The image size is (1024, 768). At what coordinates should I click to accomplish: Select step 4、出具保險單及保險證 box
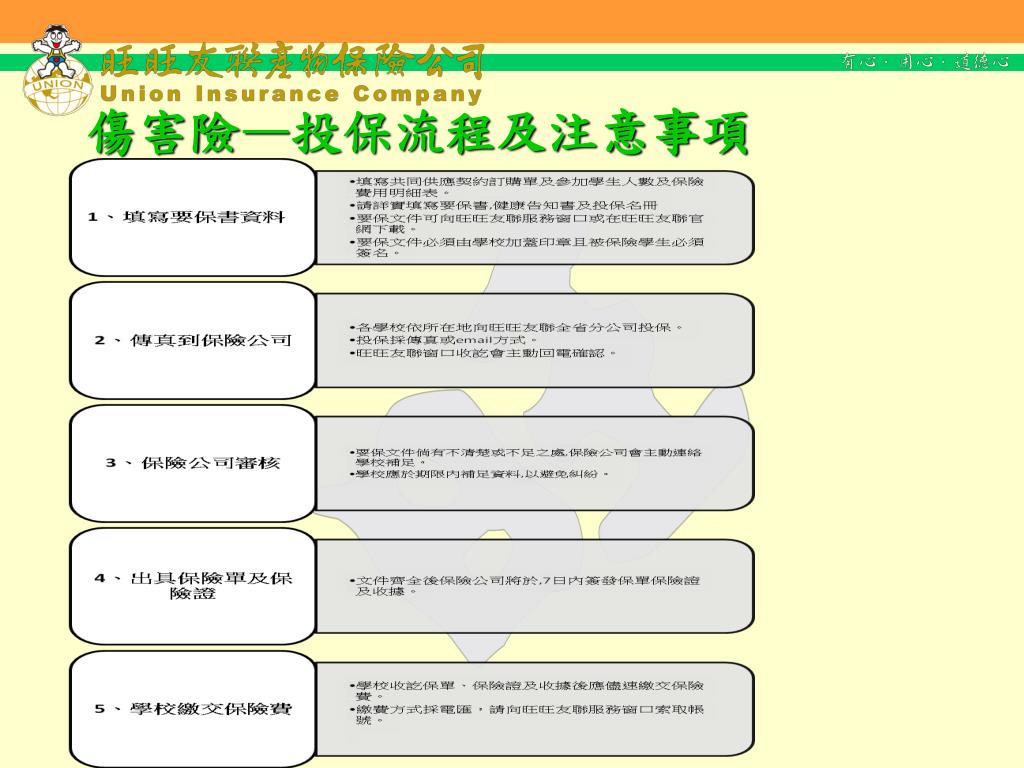(x=193, y=586)
